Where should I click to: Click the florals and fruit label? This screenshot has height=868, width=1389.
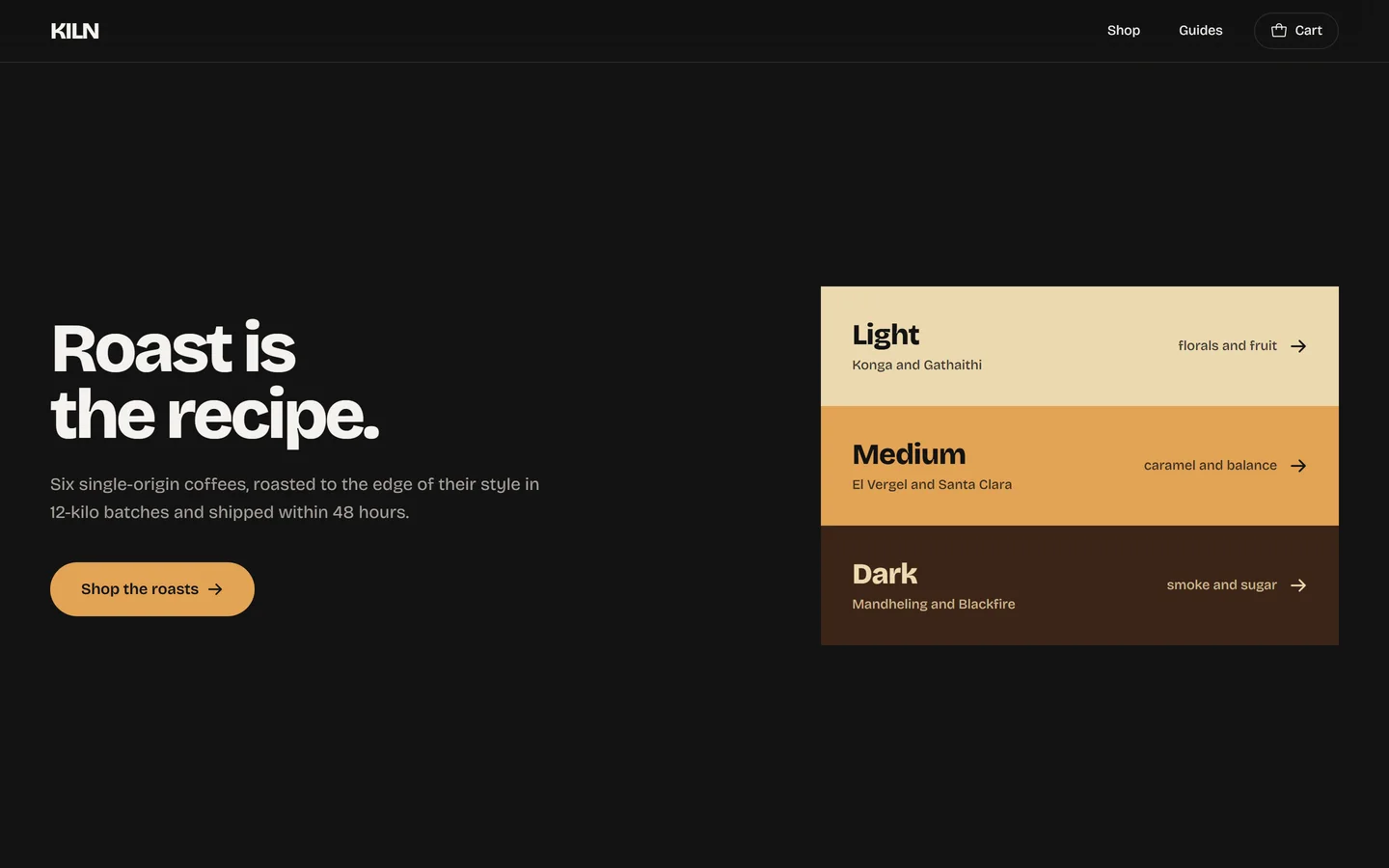pos(1227,345)
